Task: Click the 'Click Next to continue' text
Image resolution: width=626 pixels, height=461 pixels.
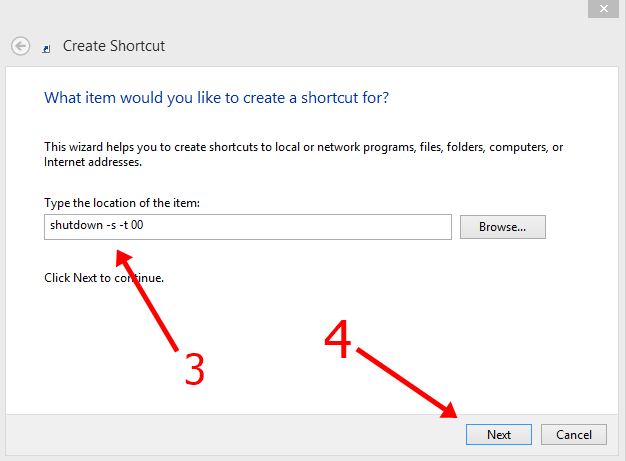Action: (x=104, y=277)
